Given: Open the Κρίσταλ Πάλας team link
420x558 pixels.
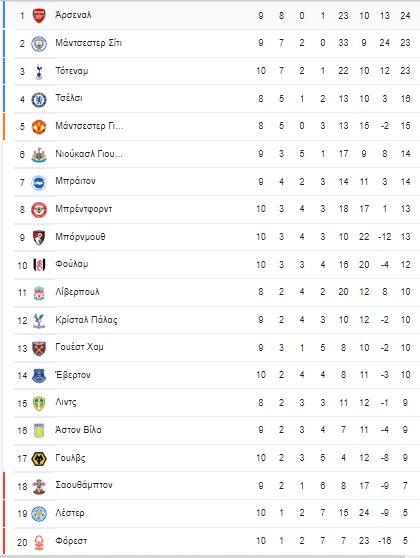Looking at the screenshot, I should click(86, 320).
